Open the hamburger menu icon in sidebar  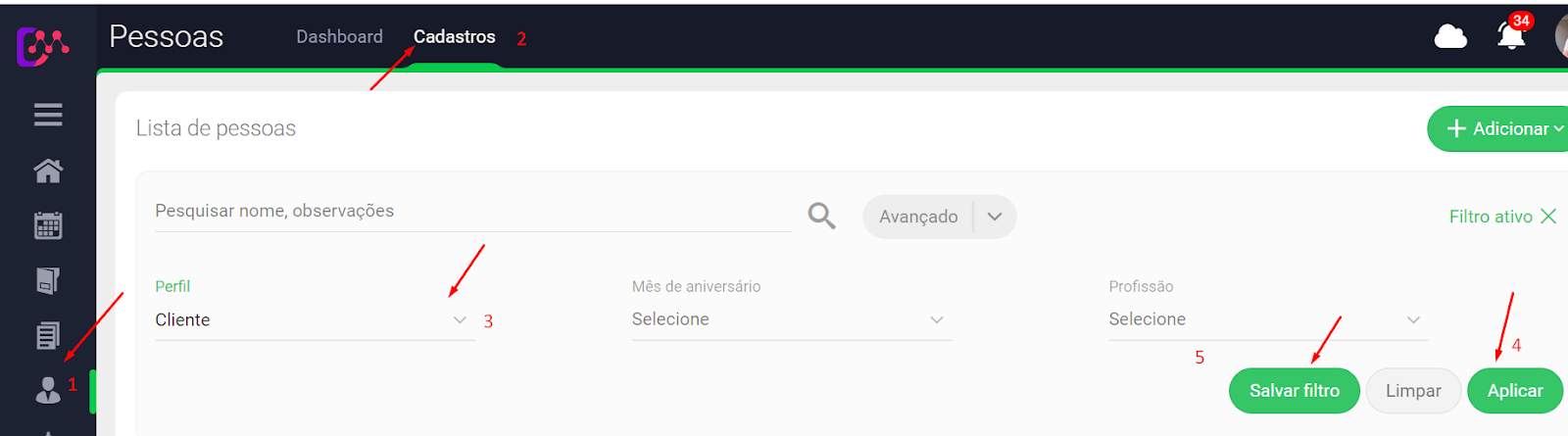point(48,115)
